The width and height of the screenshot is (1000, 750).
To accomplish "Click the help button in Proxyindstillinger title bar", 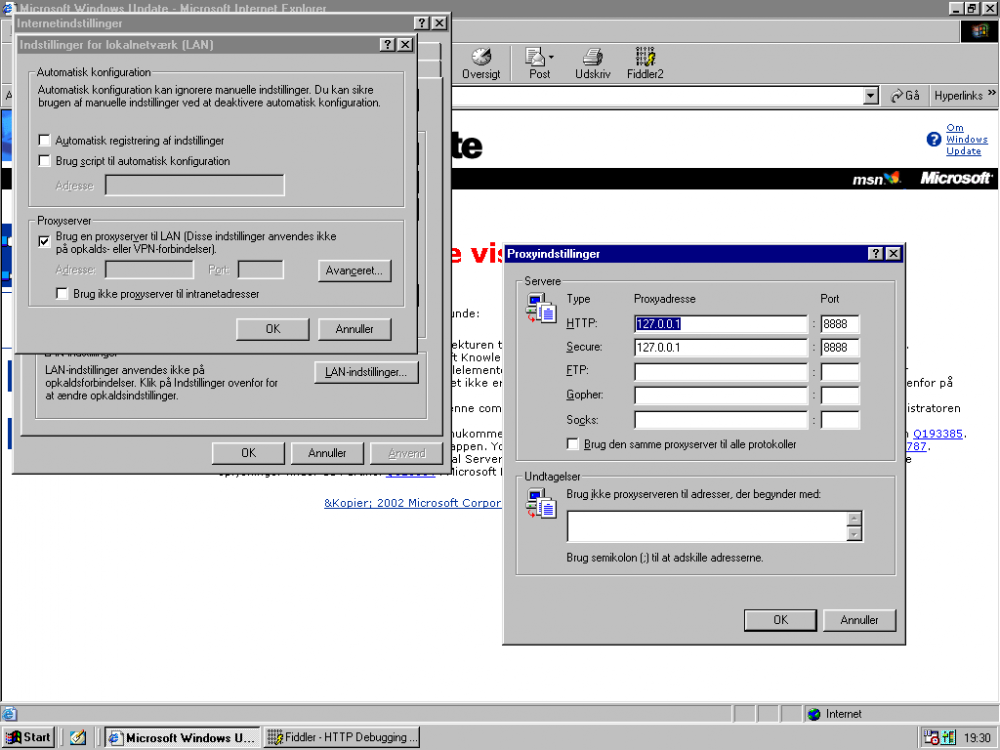I will 875,254.
